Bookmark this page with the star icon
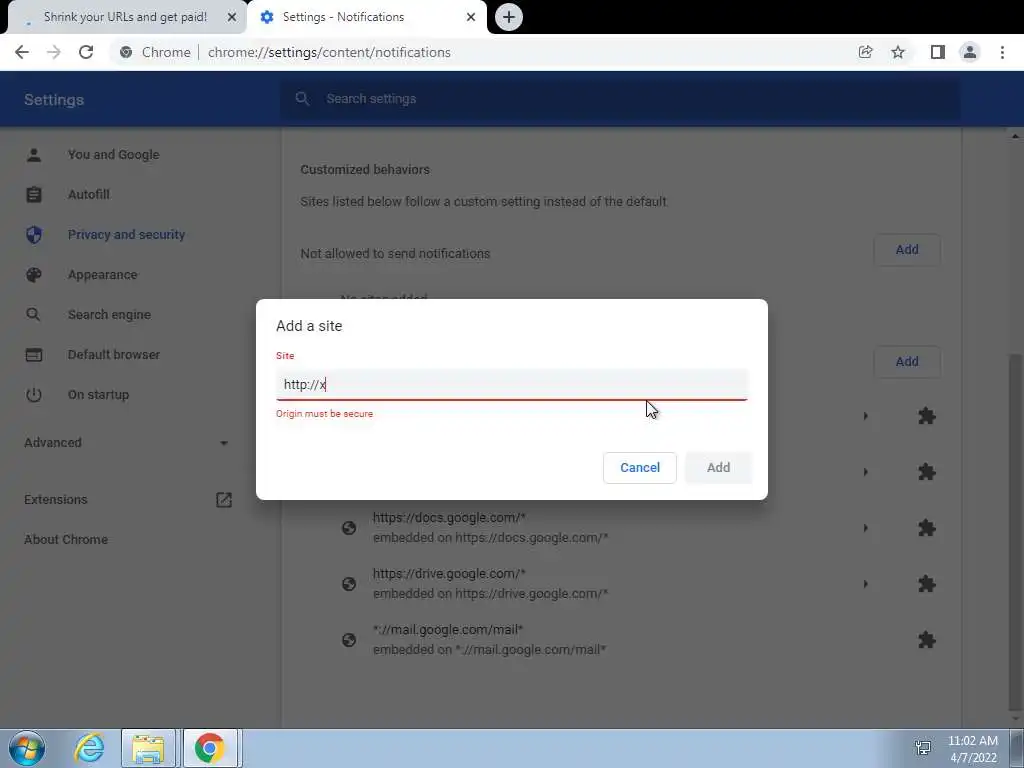 pyautogui.click(x=898, y=52)
